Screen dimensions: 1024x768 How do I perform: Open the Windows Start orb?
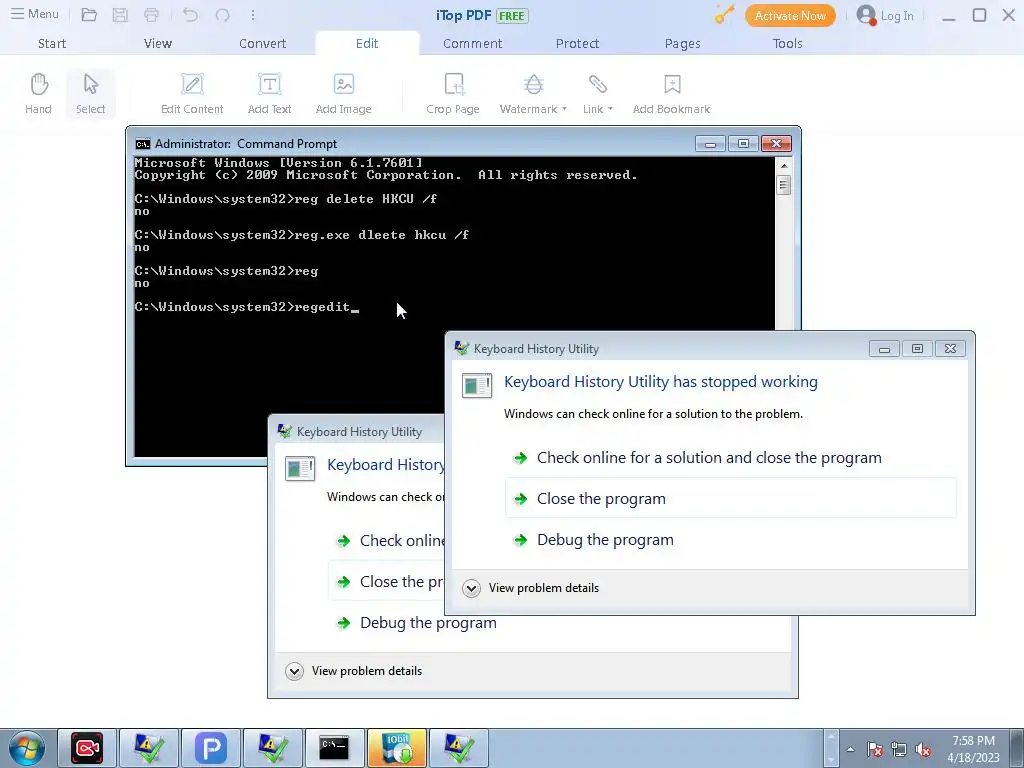click(x=27, y=748)
